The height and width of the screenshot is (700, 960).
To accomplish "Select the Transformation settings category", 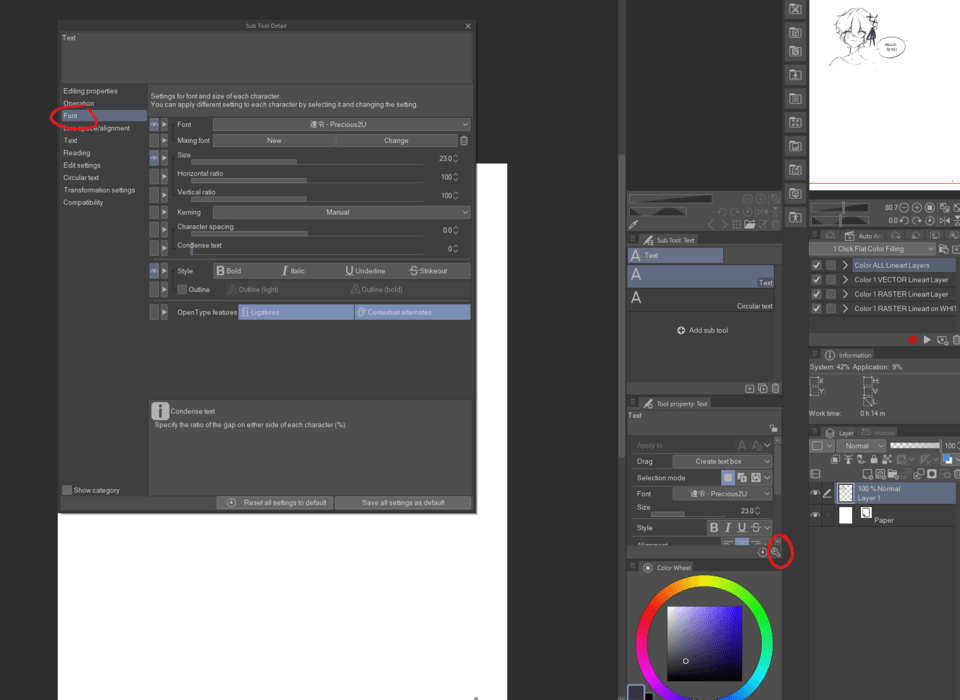I will [99, 190].
